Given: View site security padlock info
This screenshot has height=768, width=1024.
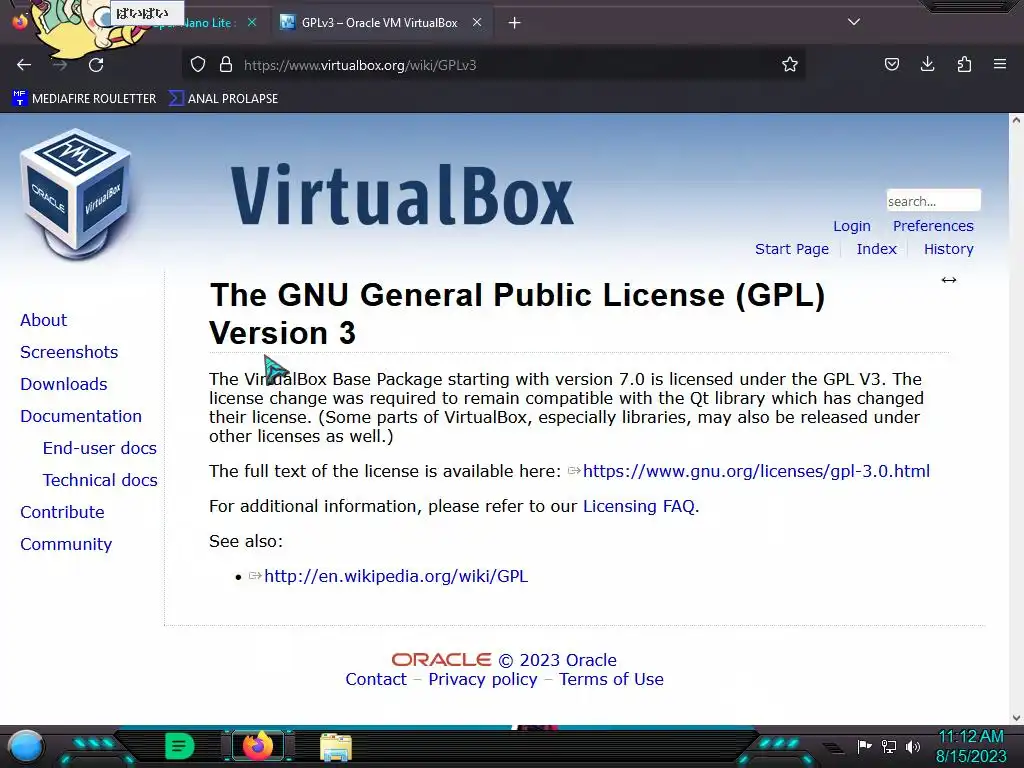Looking at the screenshot, I should 226,65.
